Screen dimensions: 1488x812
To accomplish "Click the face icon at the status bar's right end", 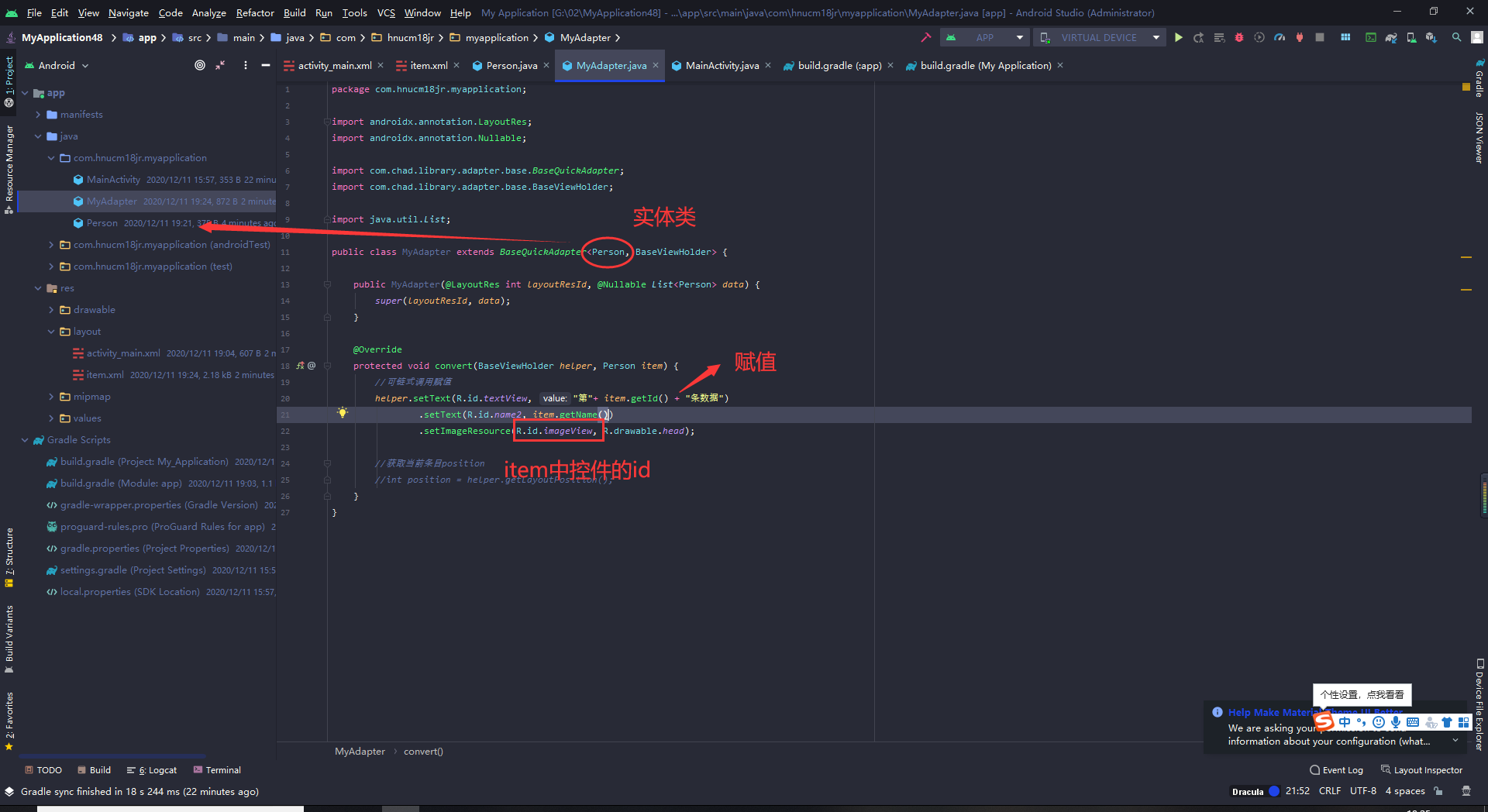I will (1466, 791).
